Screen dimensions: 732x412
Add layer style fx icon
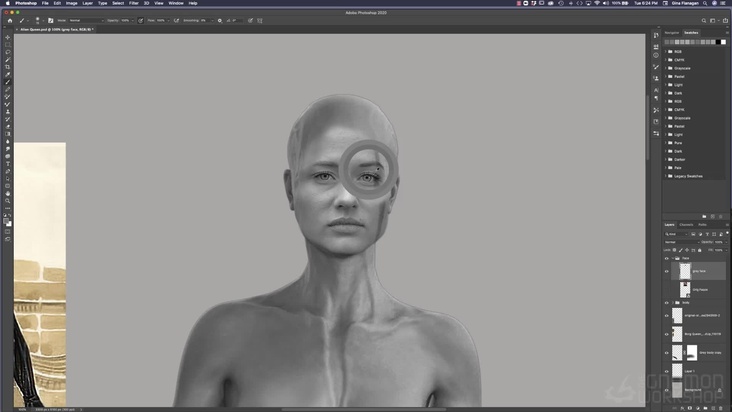pos(683,408)
